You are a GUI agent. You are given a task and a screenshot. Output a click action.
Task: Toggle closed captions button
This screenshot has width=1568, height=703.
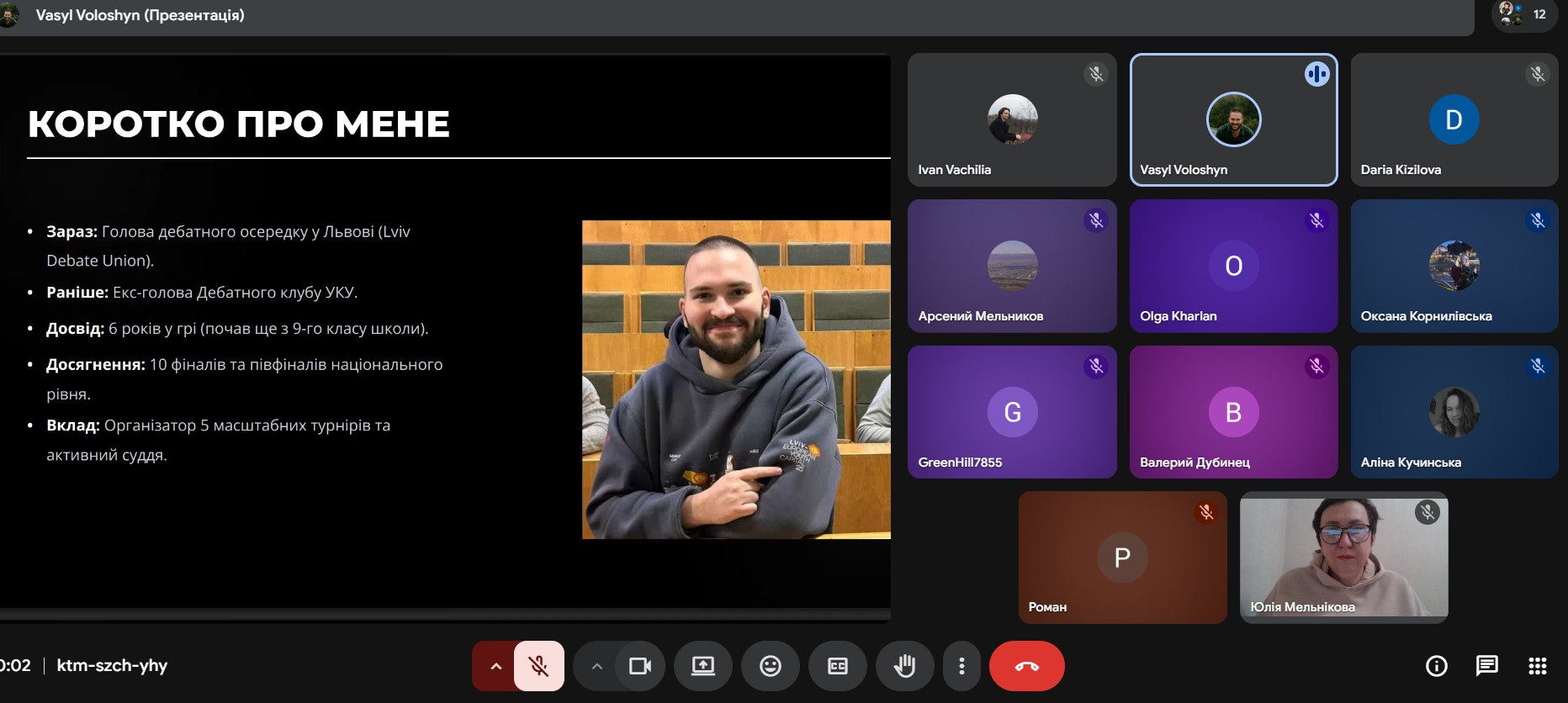click(838, 666)
